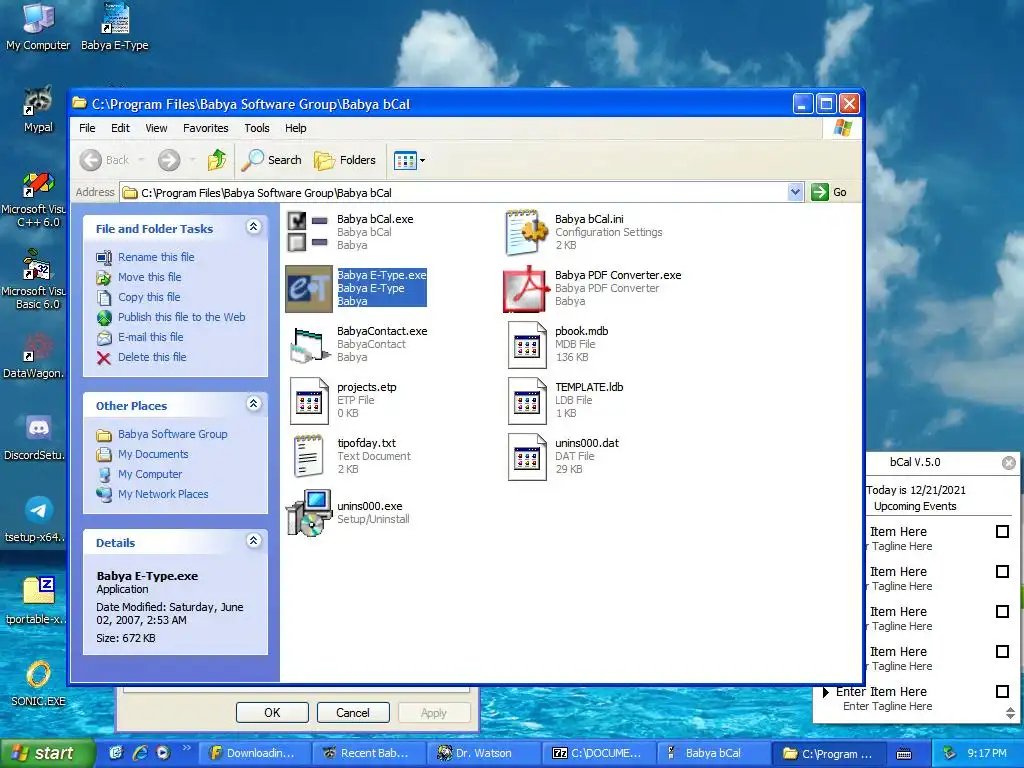Check the second Item Here checkbox
This screenshot has width=1024, height=768.
[1002, 571]
